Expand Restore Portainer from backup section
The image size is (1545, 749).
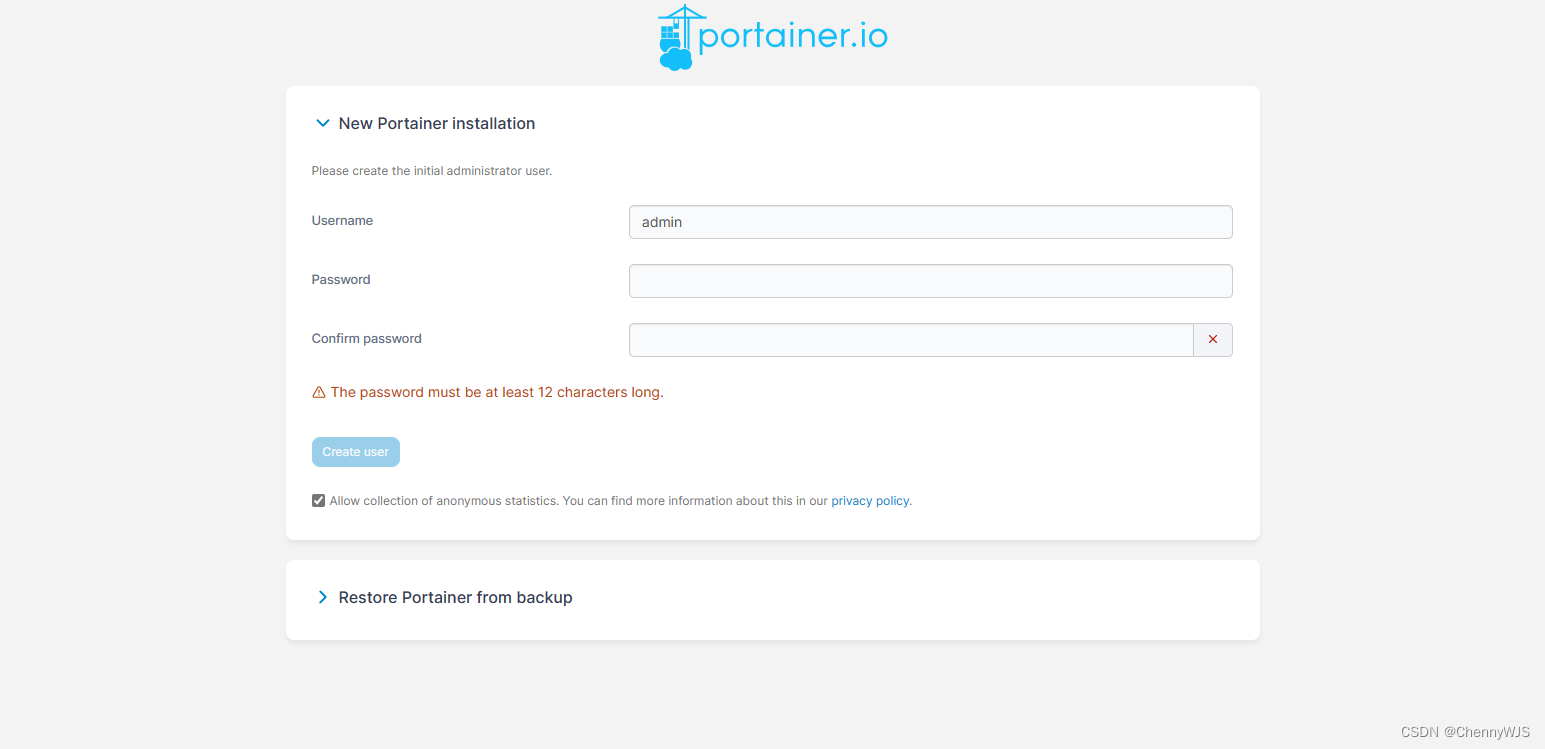pos(322,597)
